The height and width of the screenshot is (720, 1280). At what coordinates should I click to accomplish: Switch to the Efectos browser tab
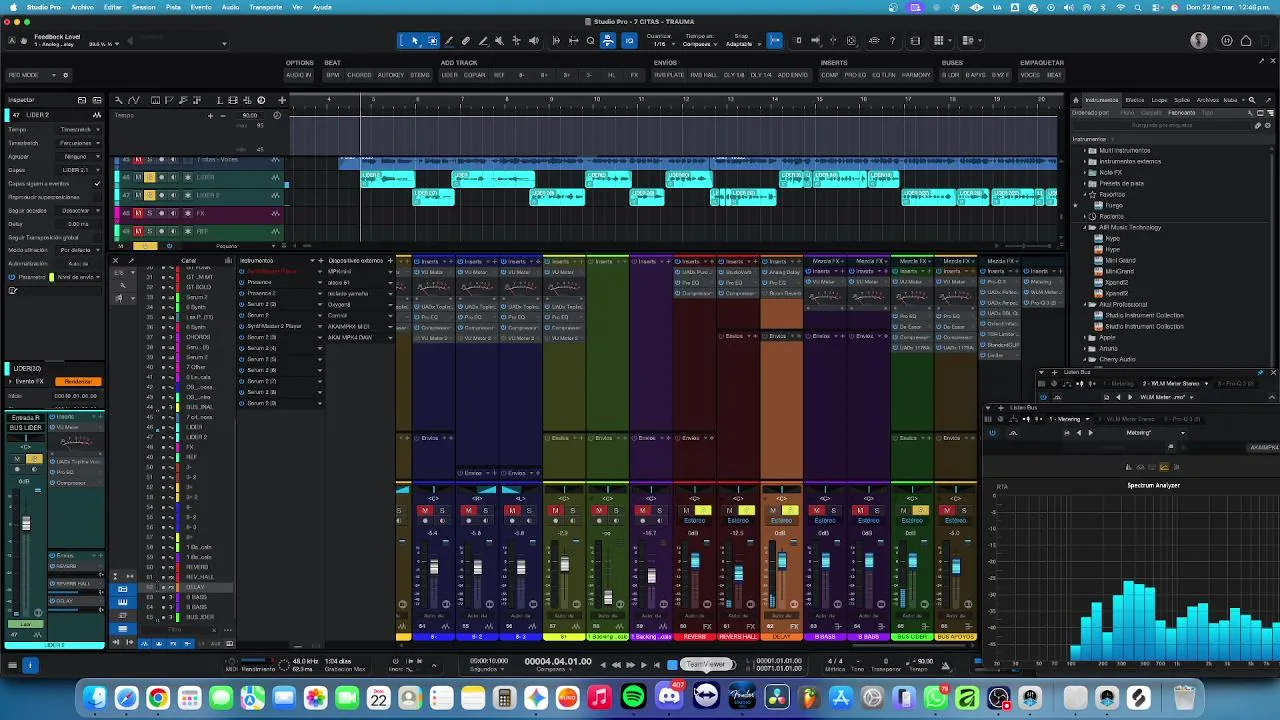point(1135,100)
